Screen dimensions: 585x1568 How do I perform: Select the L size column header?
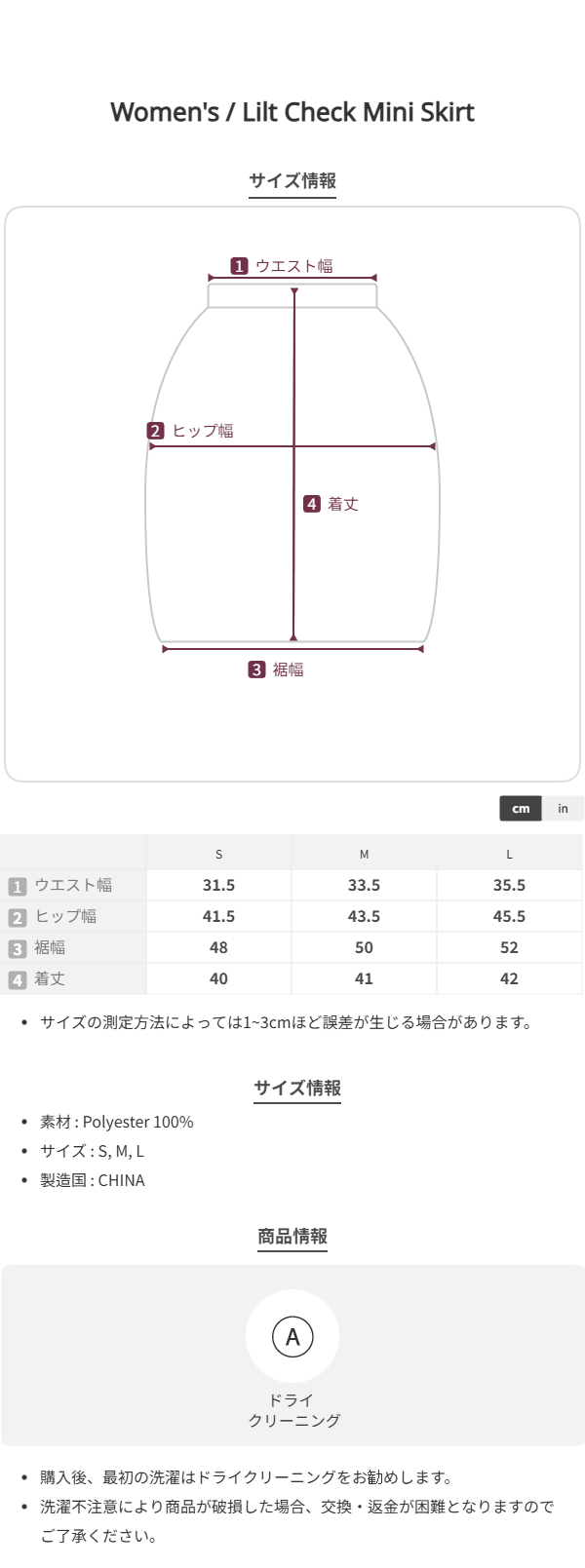(509, 854)
